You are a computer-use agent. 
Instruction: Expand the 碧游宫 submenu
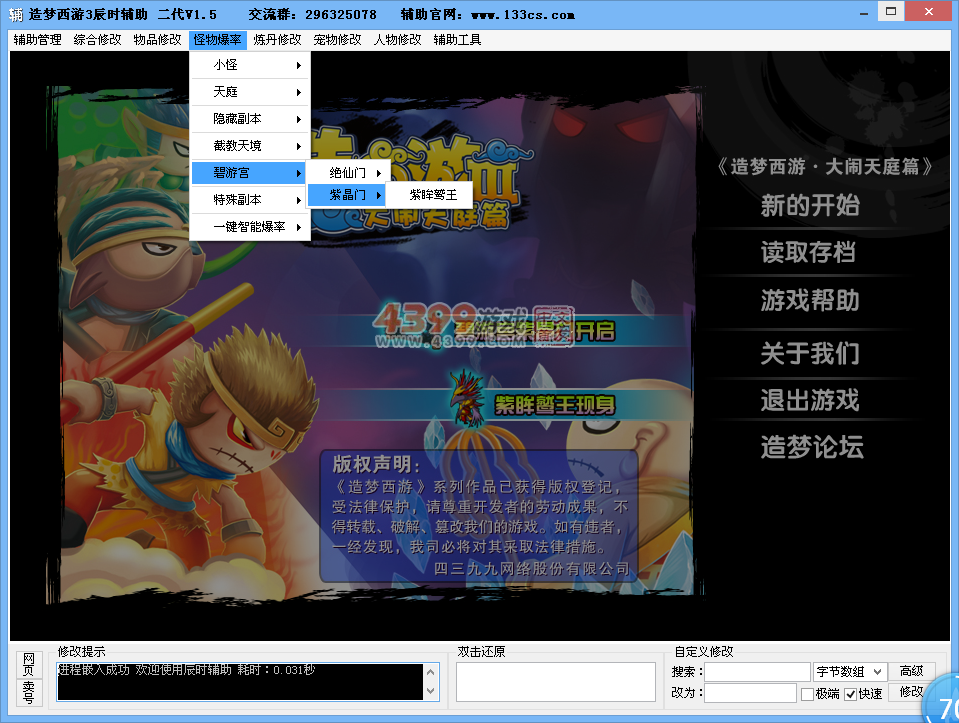click(x=249, y=172)
